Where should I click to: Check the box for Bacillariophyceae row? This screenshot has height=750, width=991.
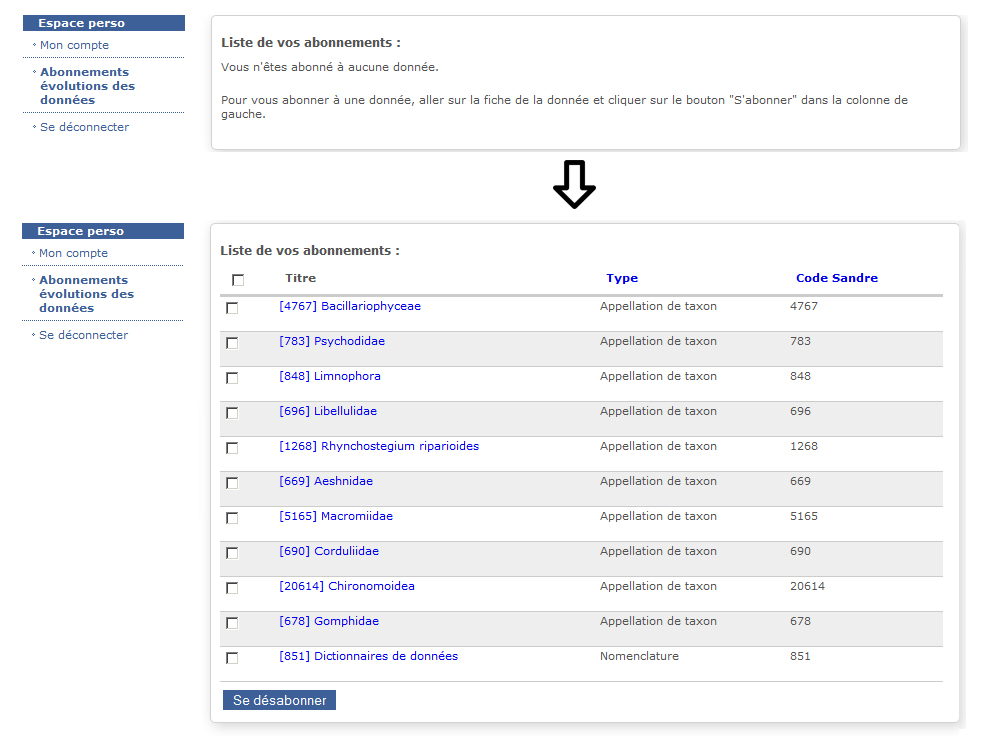(232, 308)
